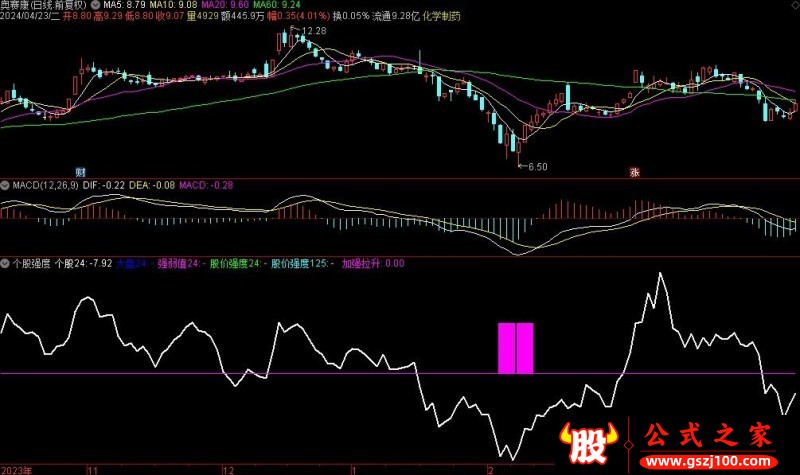Click the blue 财 event marker
The image size is (800, 475).
(x=81, y=171)
